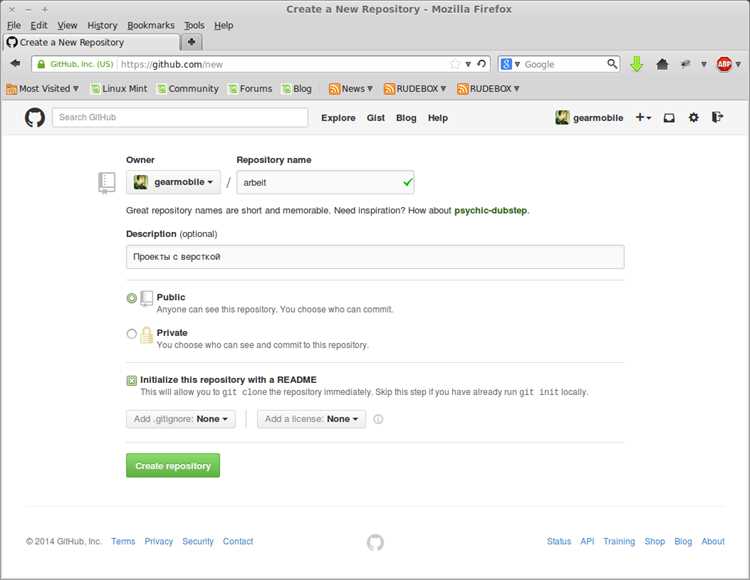Screen dimensions: 750x580
Task: Click the footer Contact link
Action: pyautogui.click(x=238, y=541)
